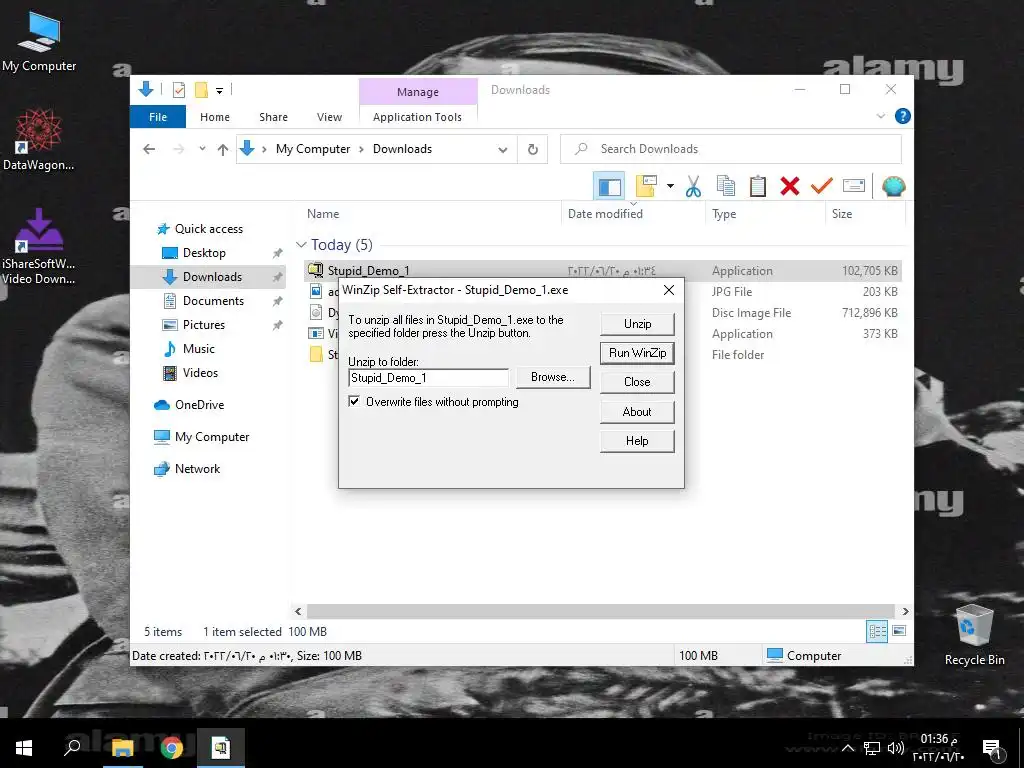Open the Customize Quick Access Toolbar arrow
This screenshot has width=1024, height=768.
(x=219, y=91)
